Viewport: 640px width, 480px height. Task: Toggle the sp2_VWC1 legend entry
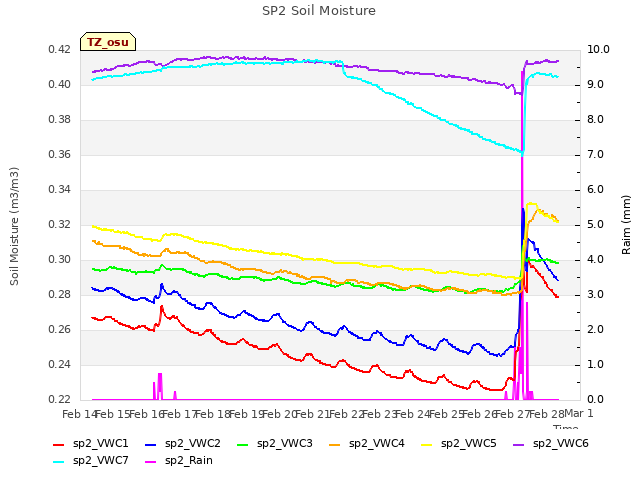point(91,444)
